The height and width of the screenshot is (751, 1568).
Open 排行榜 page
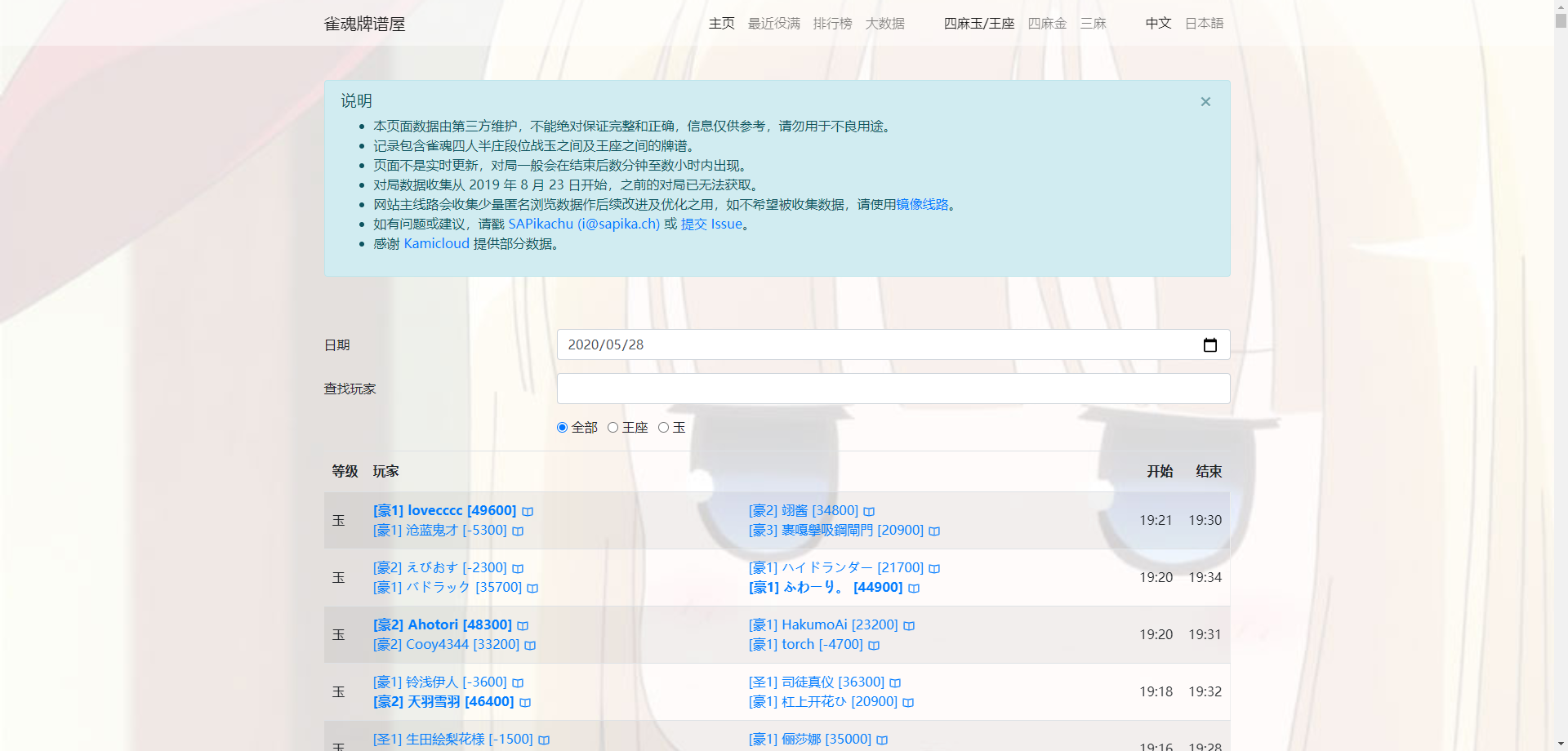pos(833,24)
